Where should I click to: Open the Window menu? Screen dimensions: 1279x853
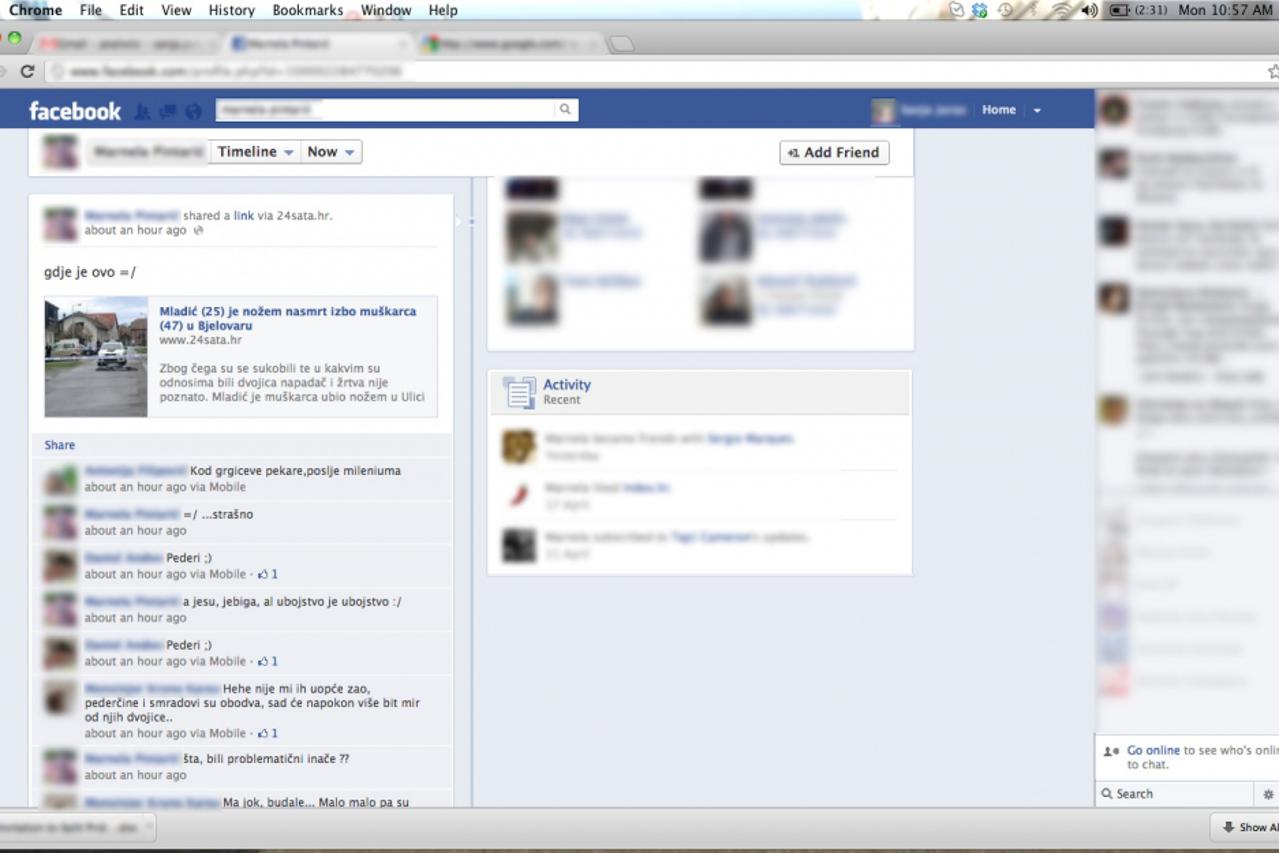point(386,10)
